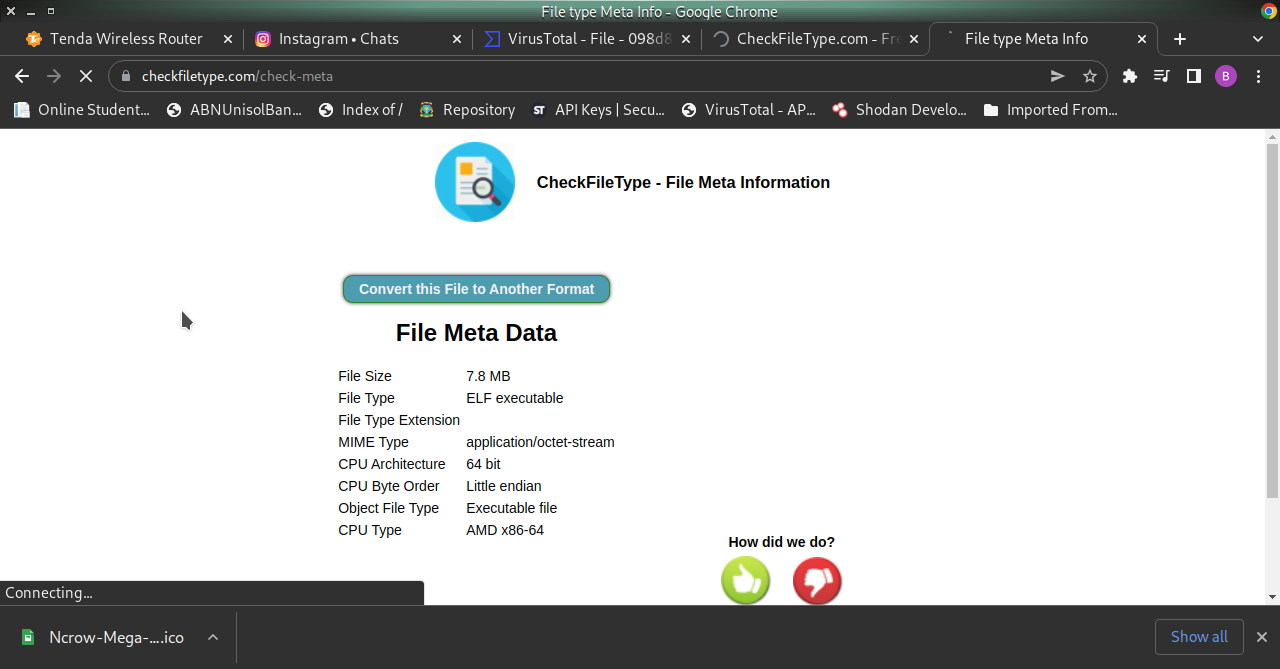Image resolution: width=1280 pixels, height=669 pixels.
Task: Open the VirusTotal File tab
Action: click(585, 39)
